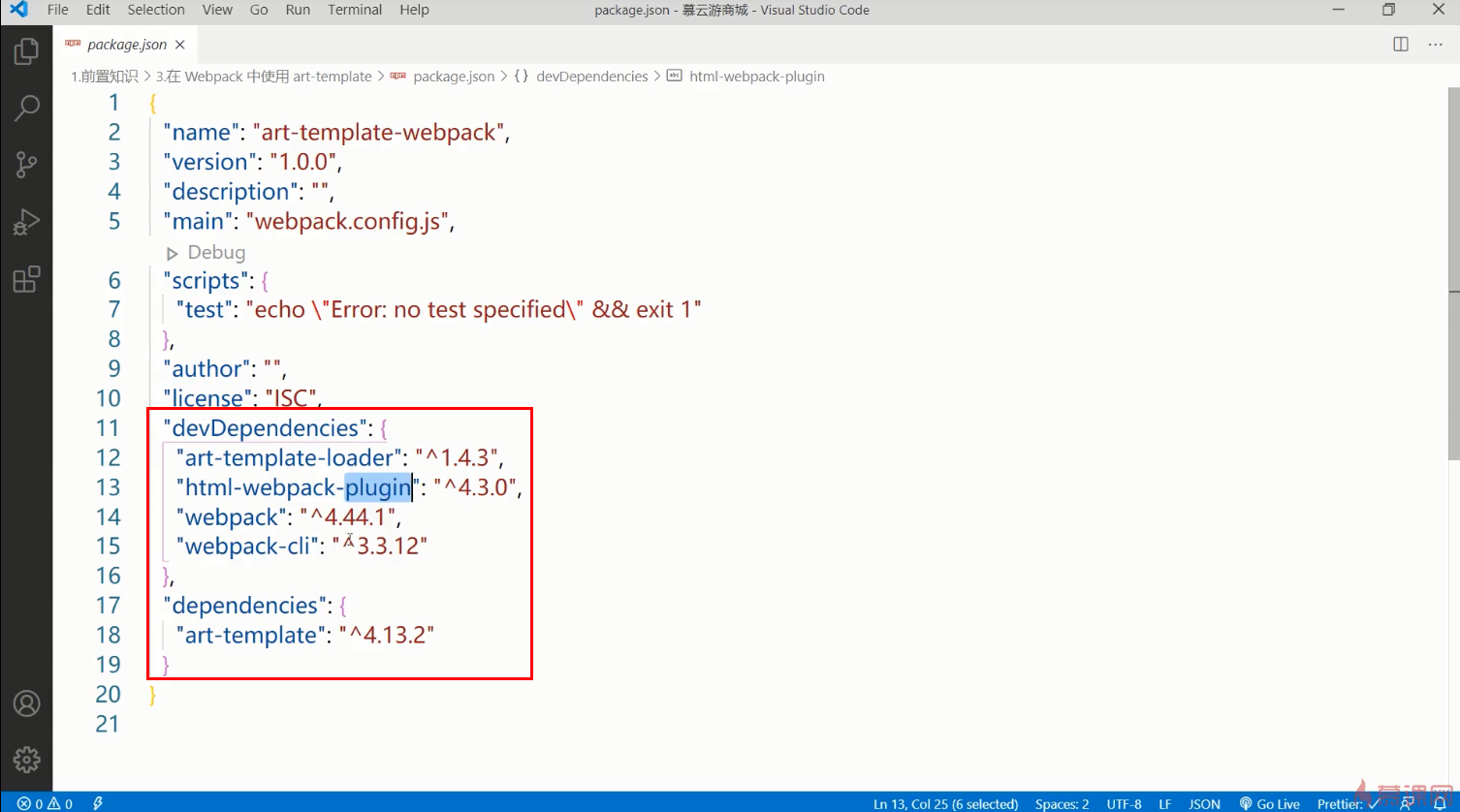Click the Spaces: 2 indentation setting
1460x812 pixels.
(1062, 804)
